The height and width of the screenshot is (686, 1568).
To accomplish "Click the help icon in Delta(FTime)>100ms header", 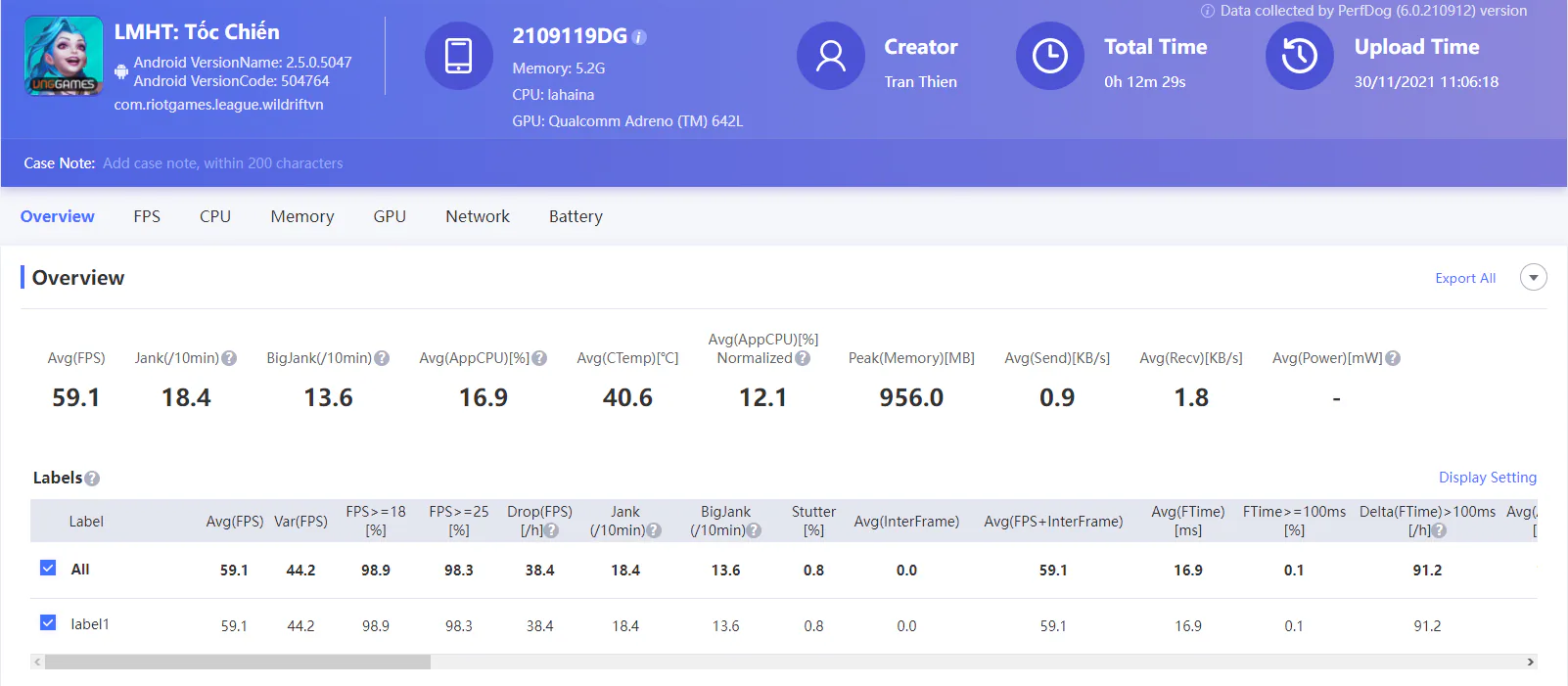I will (x=1439, y=530).
